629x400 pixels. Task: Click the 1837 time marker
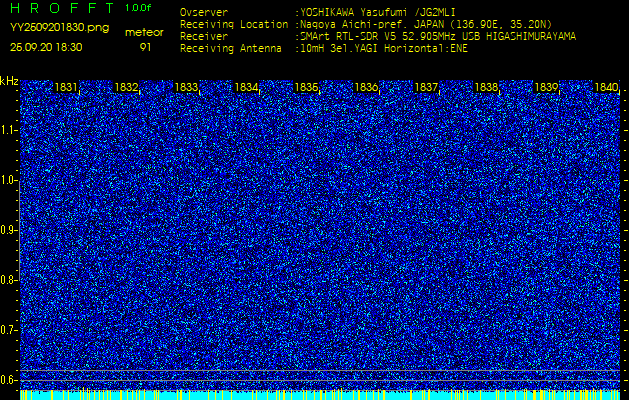(426, 87)
